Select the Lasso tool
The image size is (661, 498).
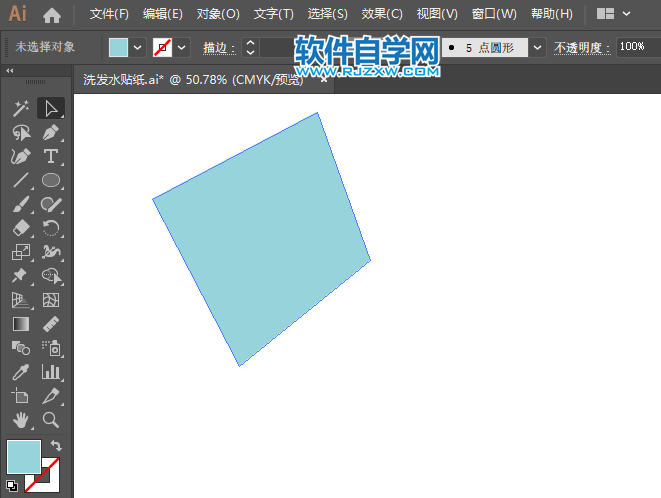tap(21, 132)
